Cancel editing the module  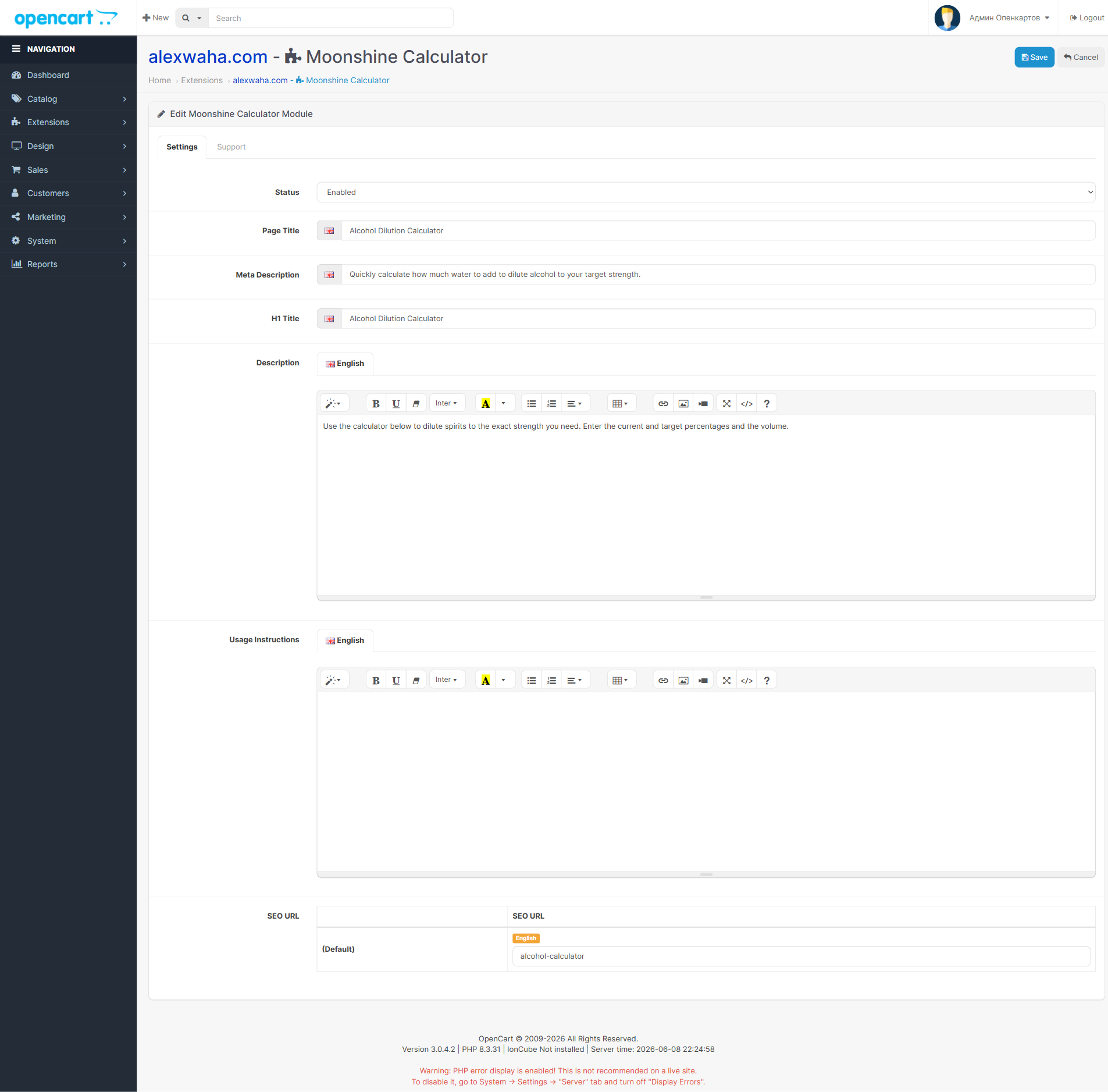click(x=1081, y=58)
